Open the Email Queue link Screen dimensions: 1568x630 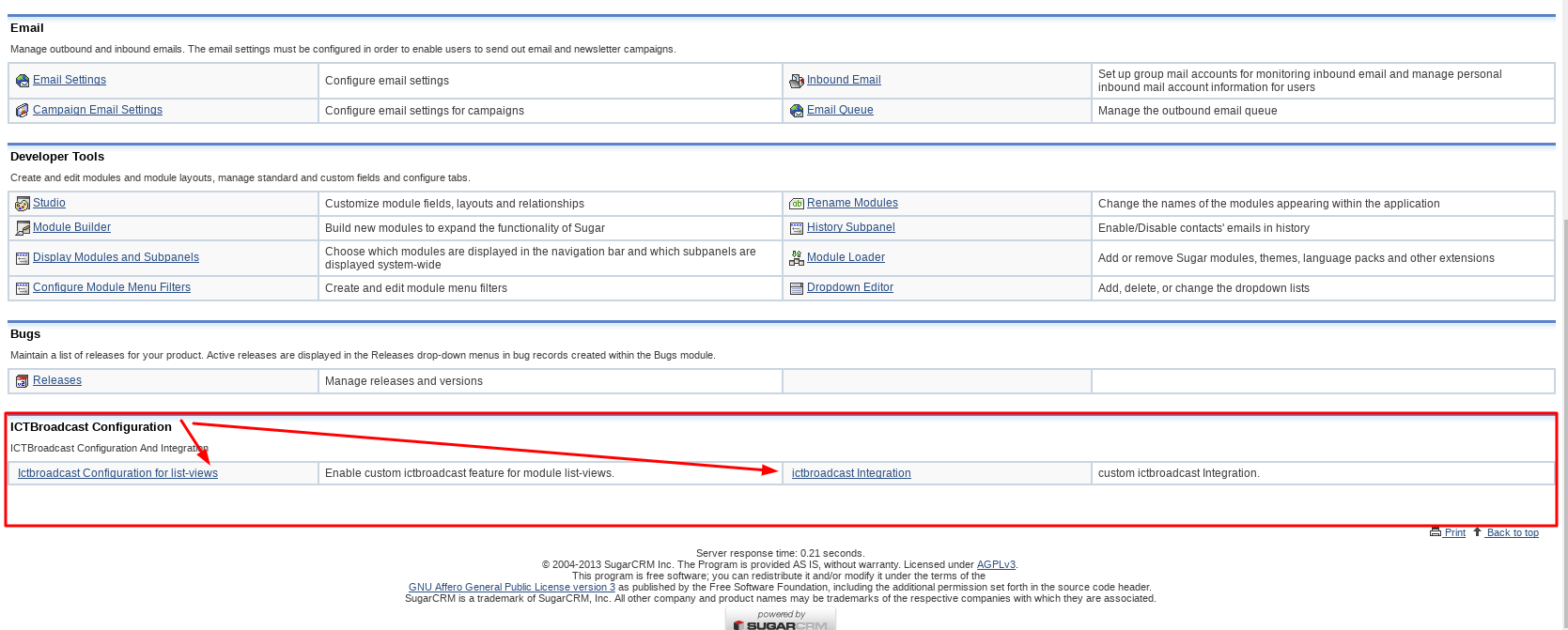(x=840, y=110)
